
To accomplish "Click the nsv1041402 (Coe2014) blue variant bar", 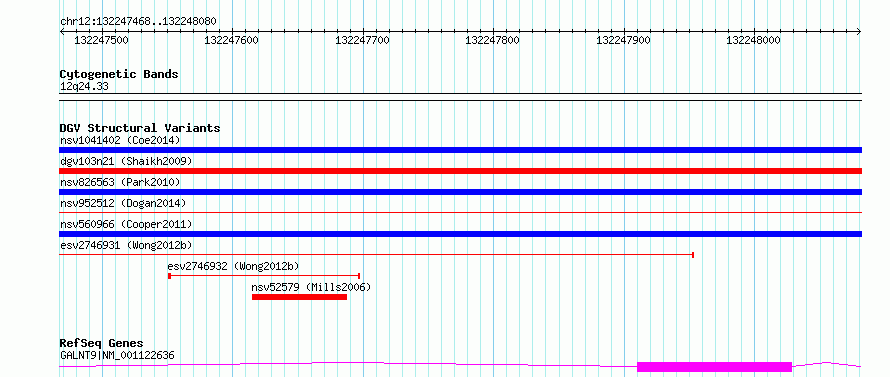I will [x=460, y=150].
